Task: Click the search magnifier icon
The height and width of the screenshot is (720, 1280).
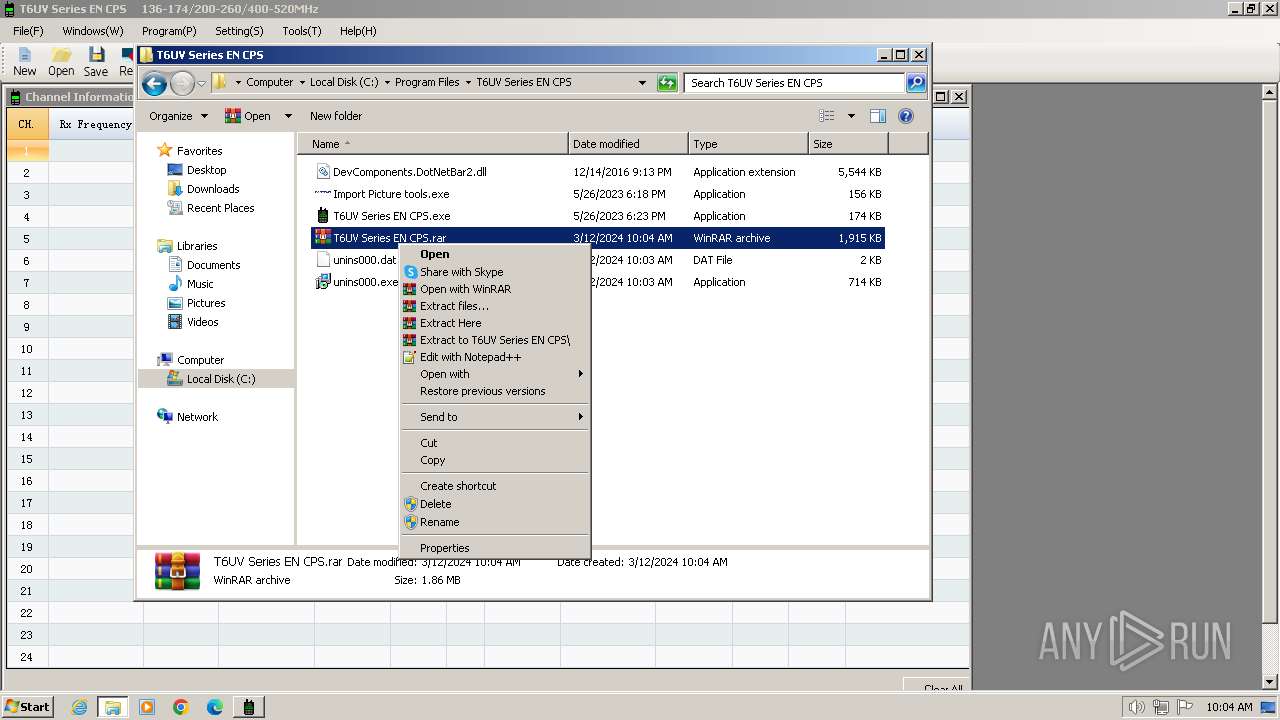Action: (916, 83)
